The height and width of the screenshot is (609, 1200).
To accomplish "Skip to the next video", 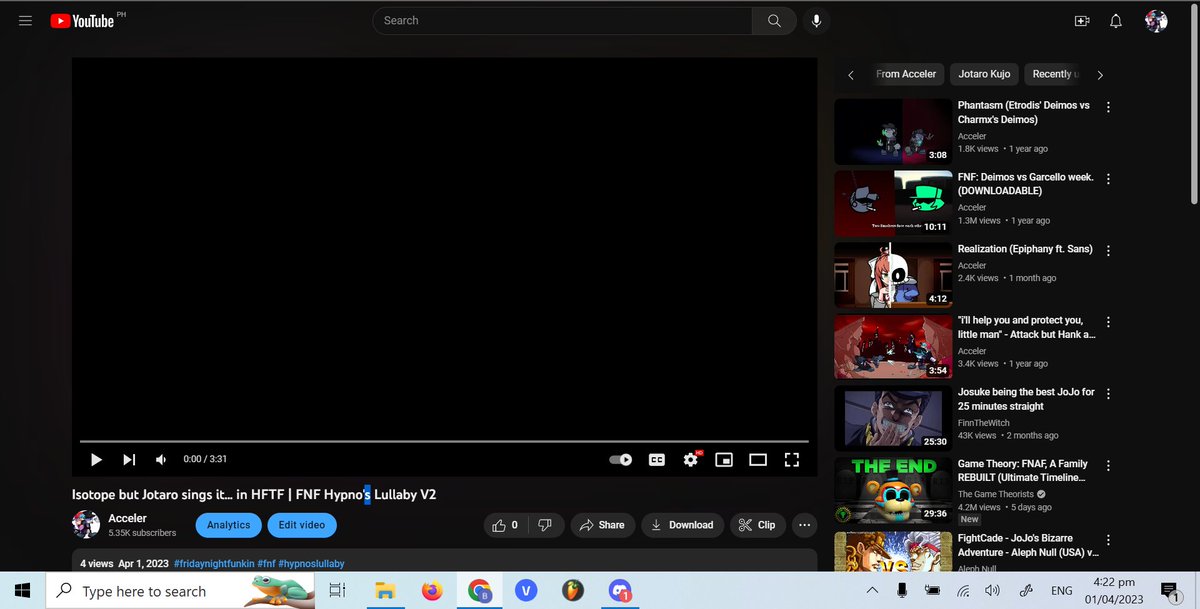I will [129, 459].
